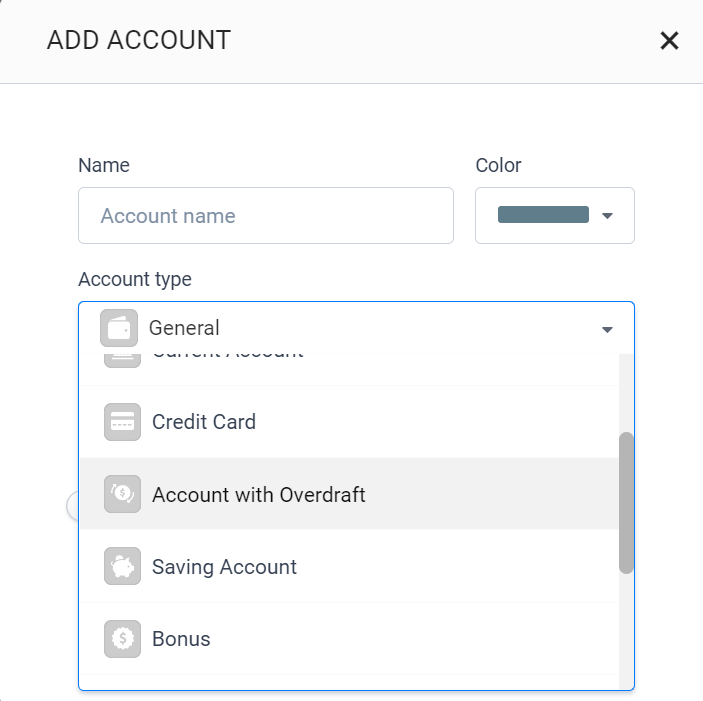Image resolution: width=703 pixels, height=701 pixels.
Task: Click the account type list scrollbar thumb
Action: [x=626, y=502]
